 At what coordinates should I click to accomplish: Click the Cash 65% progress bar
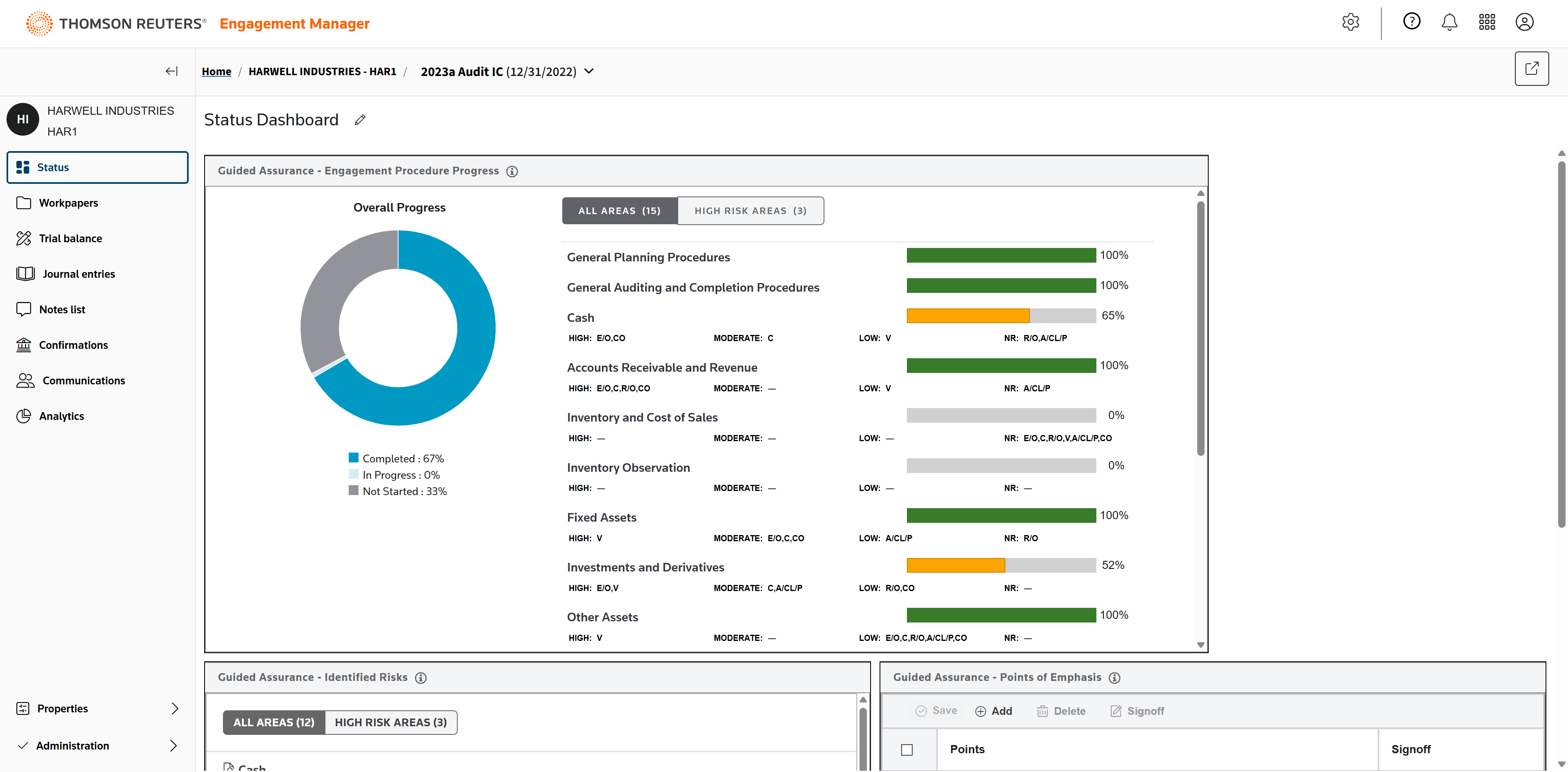coord(1001,316)
